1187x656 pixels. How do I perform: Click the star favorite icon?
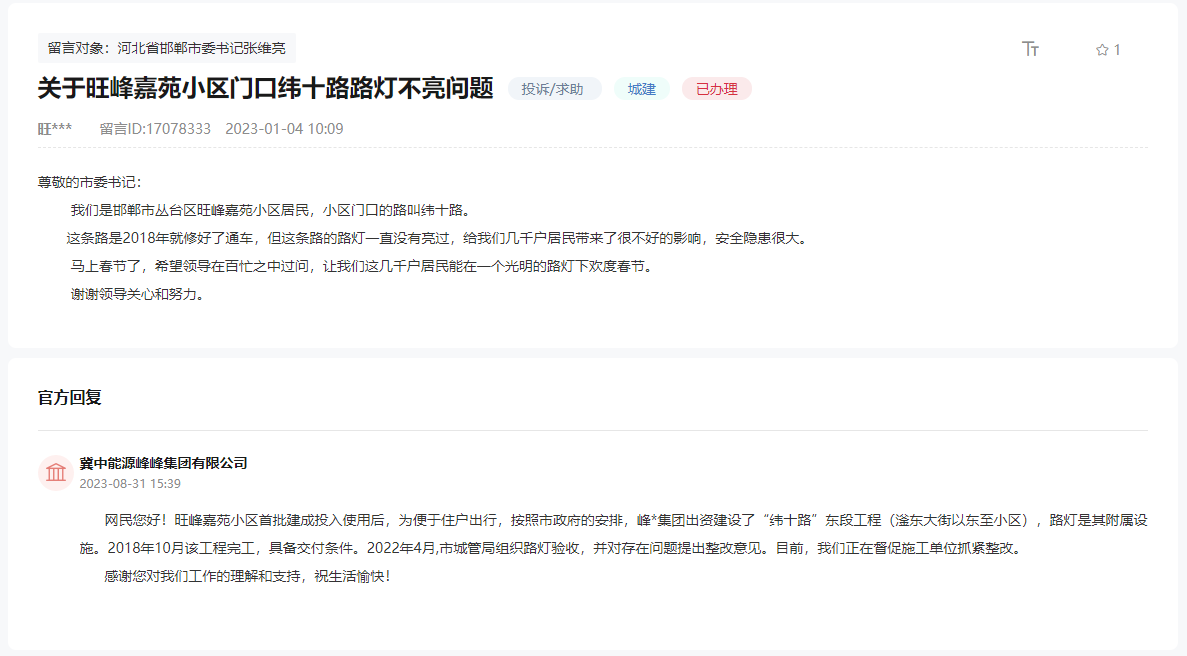point(1101,50)
